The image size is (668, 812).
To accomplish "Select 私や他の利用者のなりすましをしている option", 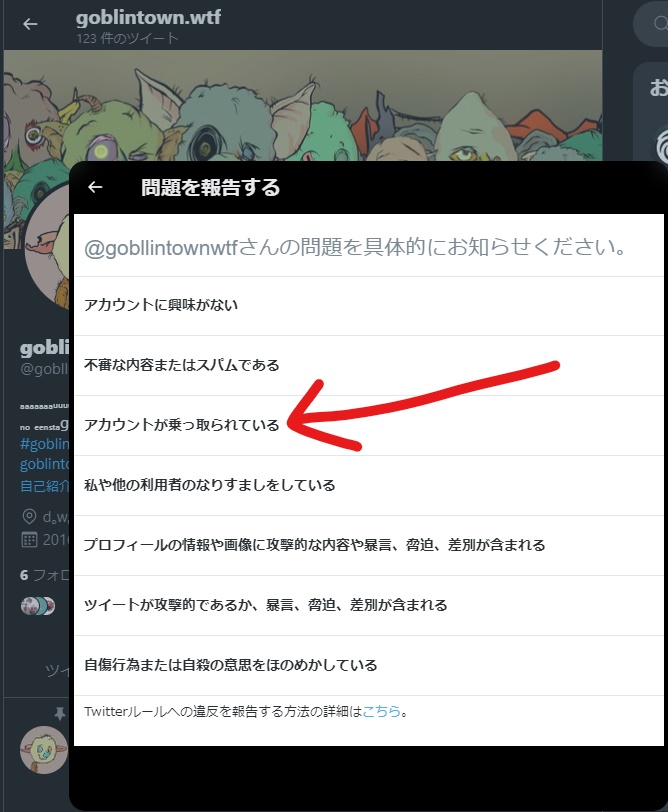I will (369, 486).
